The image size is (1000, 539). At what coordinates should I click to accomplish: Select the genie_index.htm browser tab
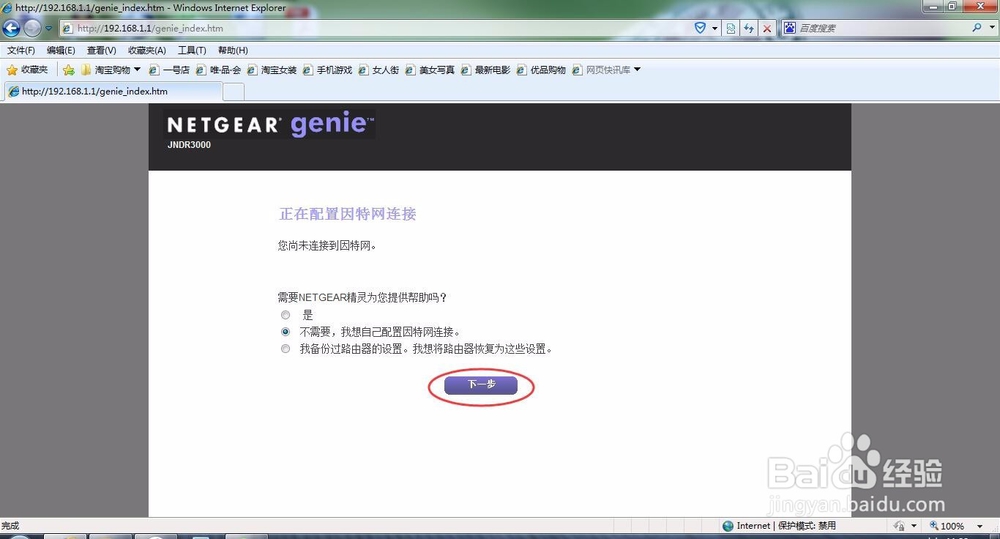pyautogui.click(x=114, y=91)
